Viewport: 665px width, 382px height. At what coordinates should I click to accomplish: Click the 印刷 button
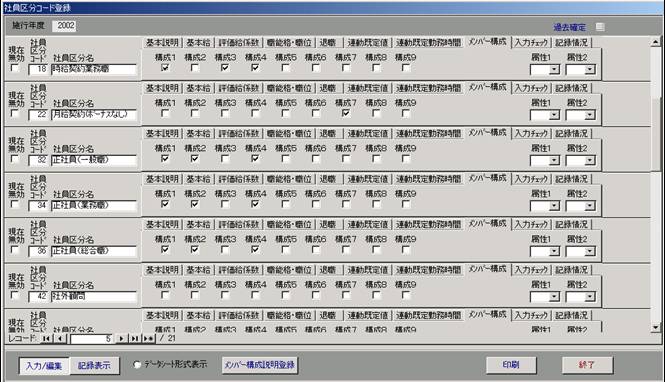[511, 365]
